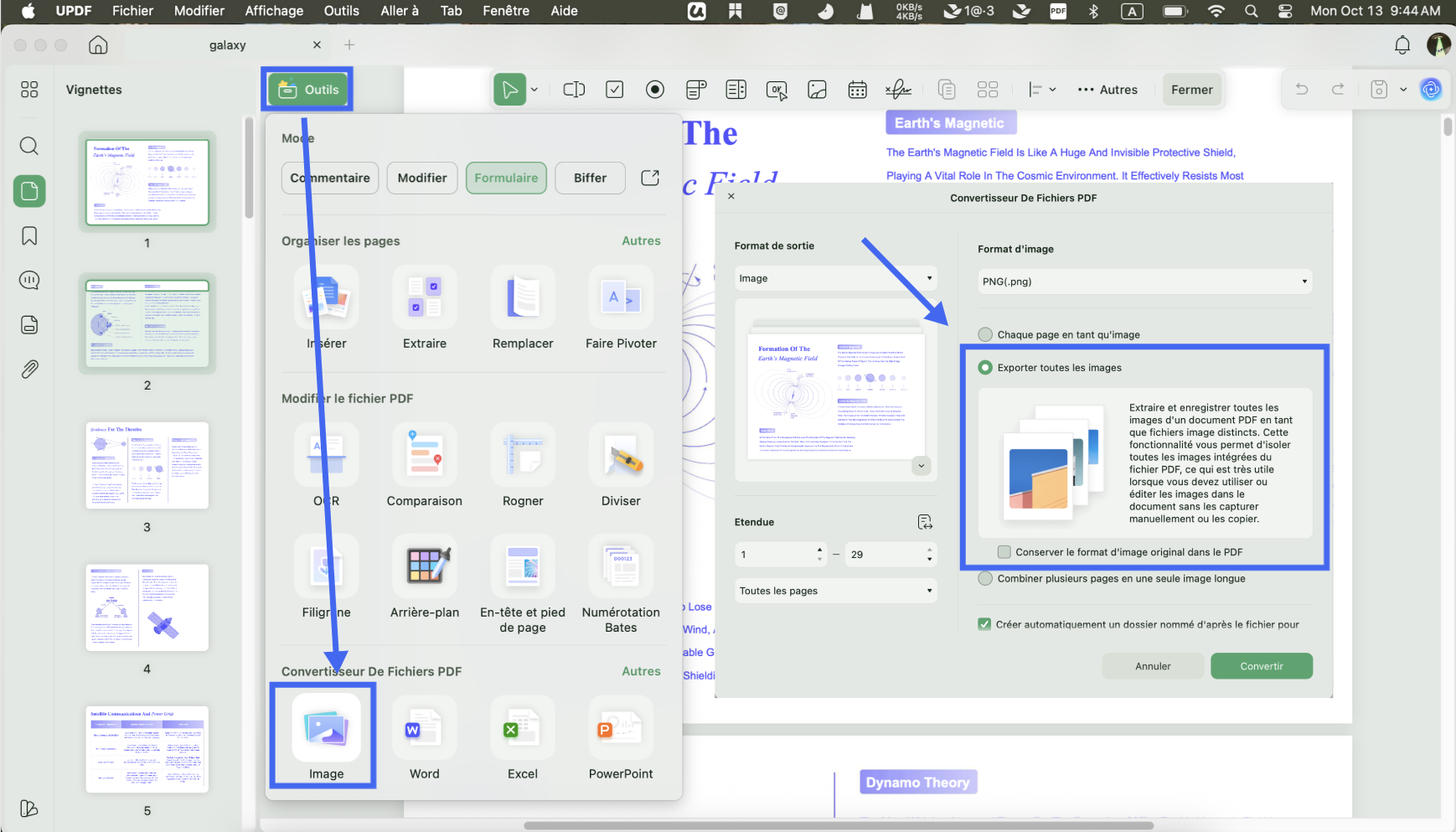
Task: Open the Insérer pages tool
Action: click(327, 308)
